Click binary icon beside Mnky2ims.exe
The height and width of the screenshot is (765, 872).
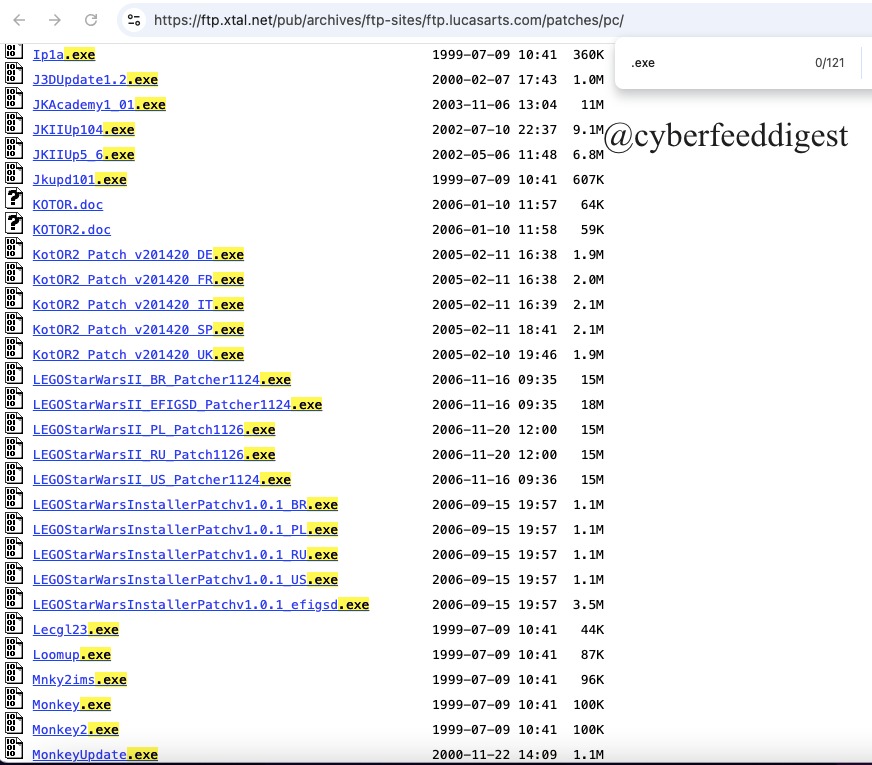tap(14, 673)
